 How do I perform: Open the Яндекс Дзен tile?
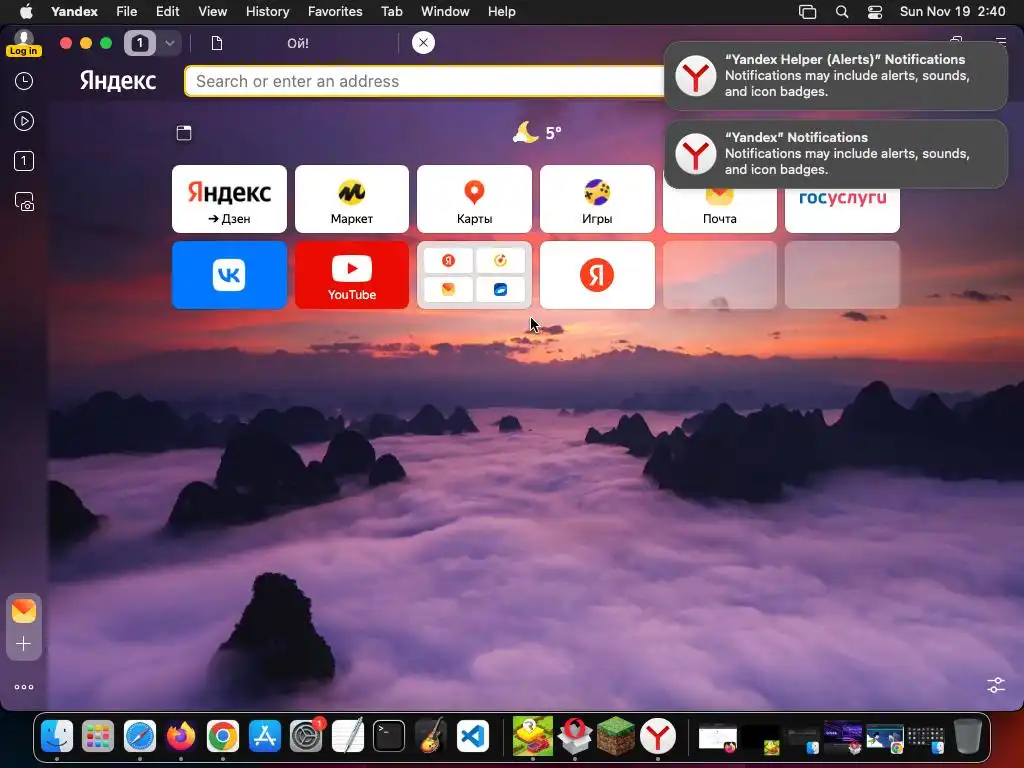tap(229, 199)
